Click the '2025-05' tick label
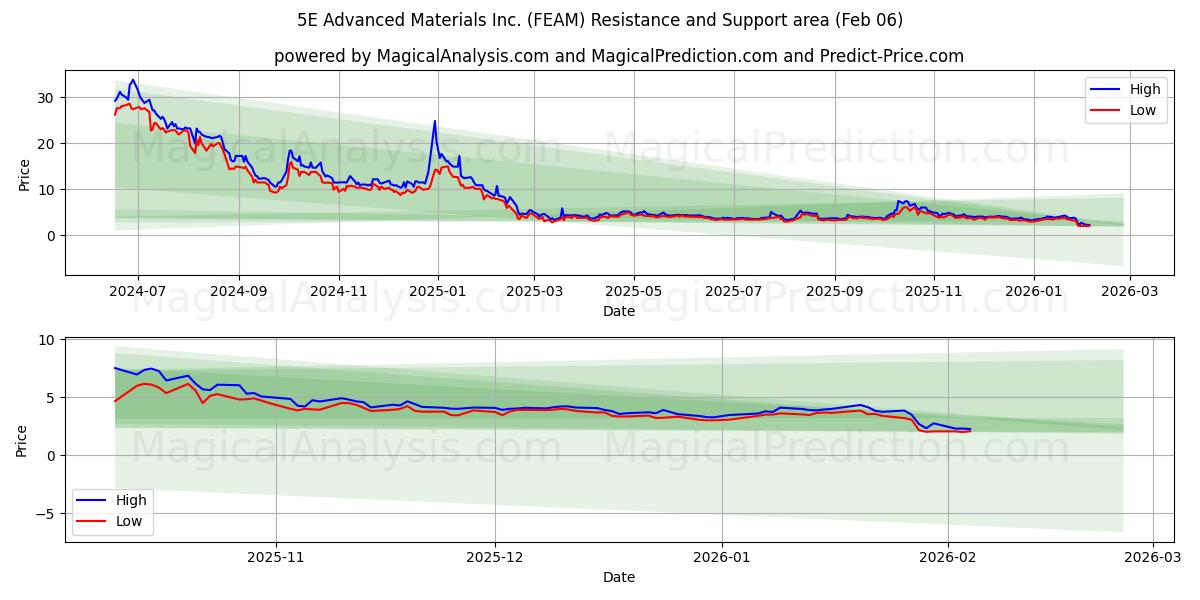This screenshot has height=600, width=1200. (634, 291)
